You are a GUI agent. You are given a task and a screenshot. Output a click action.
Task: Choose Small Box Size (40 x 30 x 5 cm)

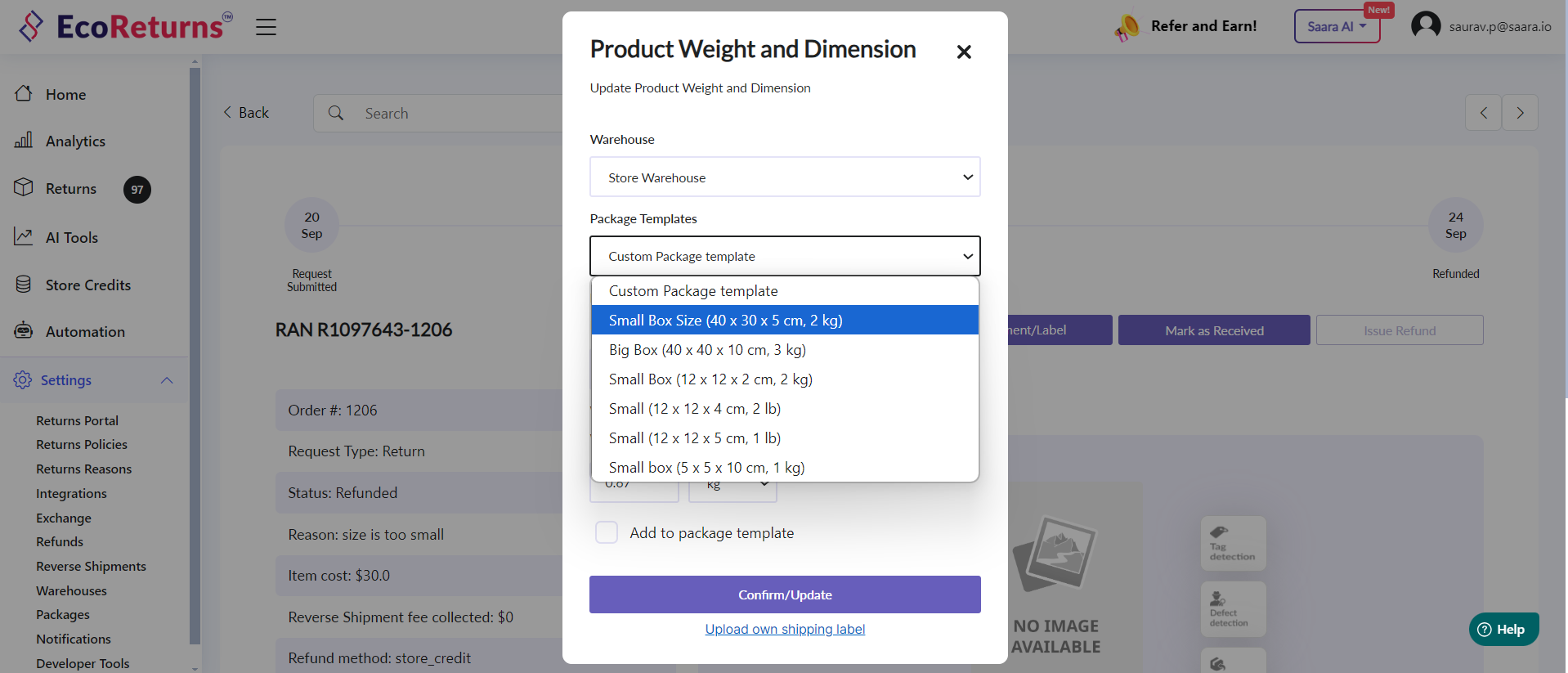point(725,321)
